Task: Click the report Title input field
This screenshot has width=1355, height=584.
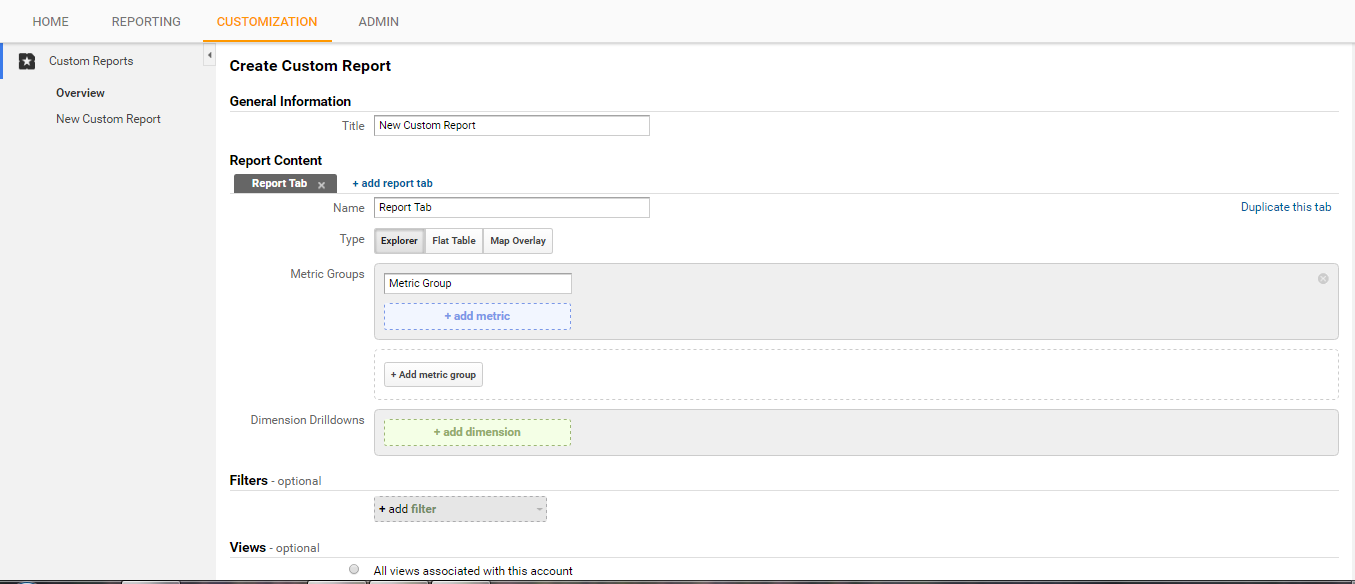Action: pos(512,126)
